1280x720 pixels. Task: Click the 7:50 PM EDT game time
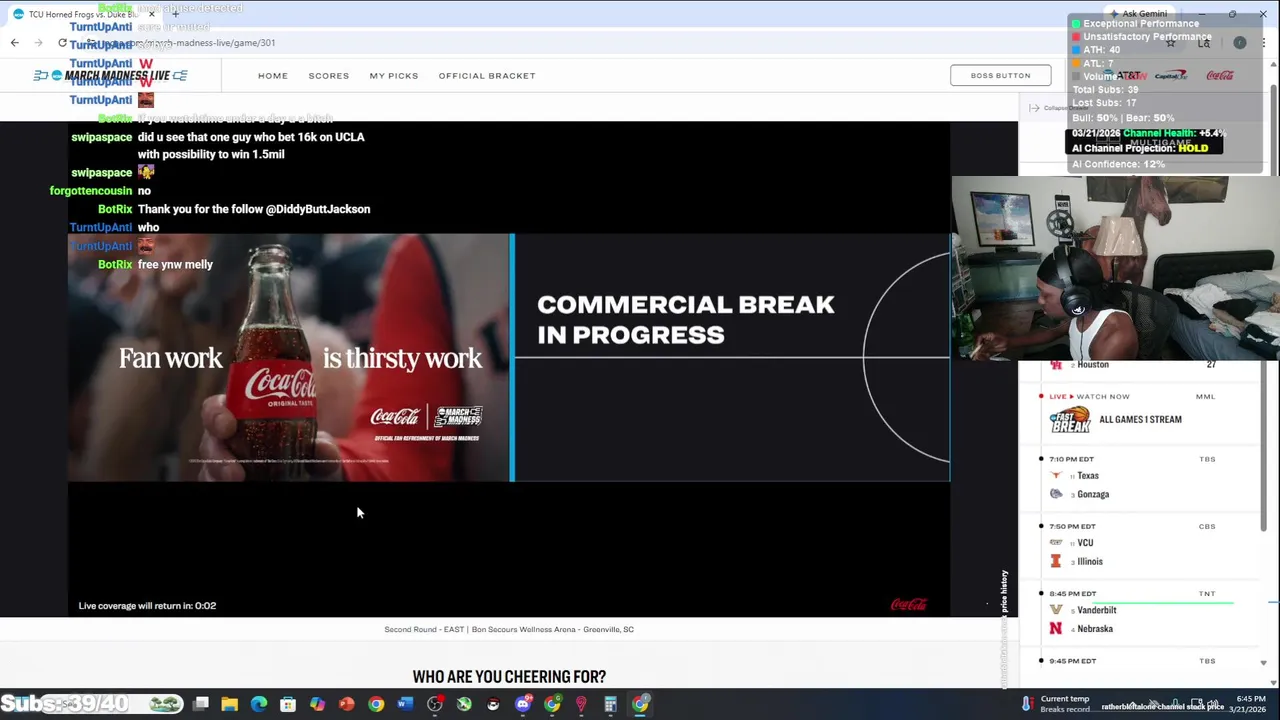tap(1071, 526)
